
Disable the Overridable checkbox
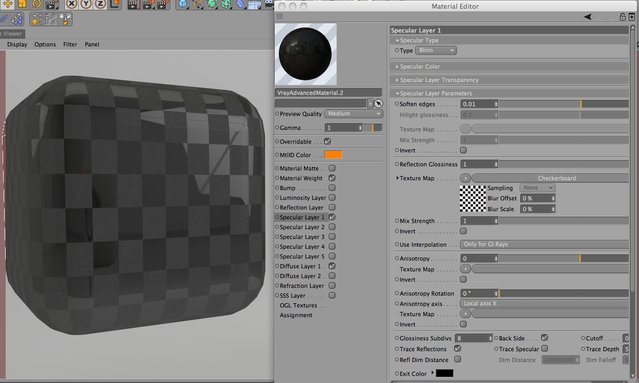(x=327, y=141)
